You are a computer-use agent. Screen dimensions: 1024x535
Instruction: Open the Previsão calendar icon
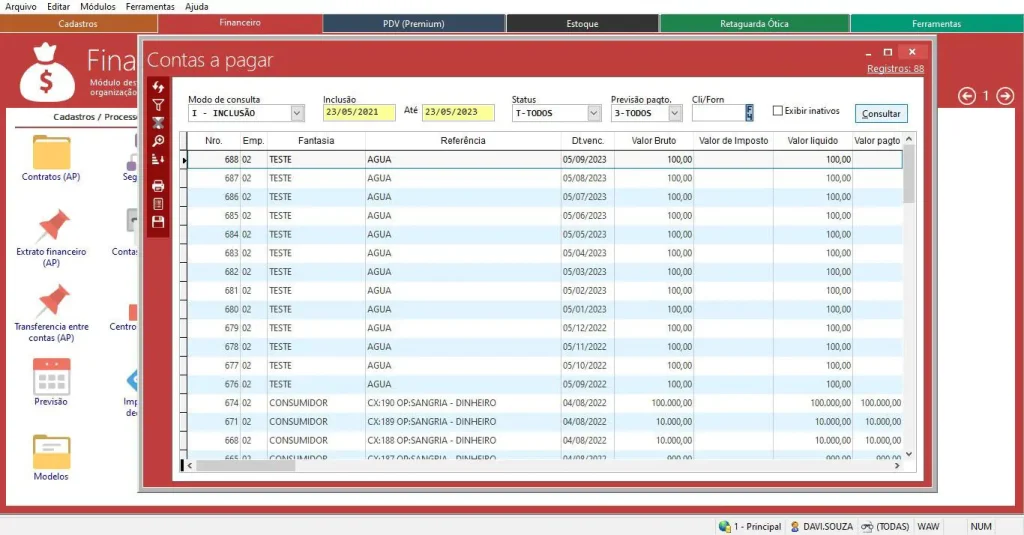point(51,376)
